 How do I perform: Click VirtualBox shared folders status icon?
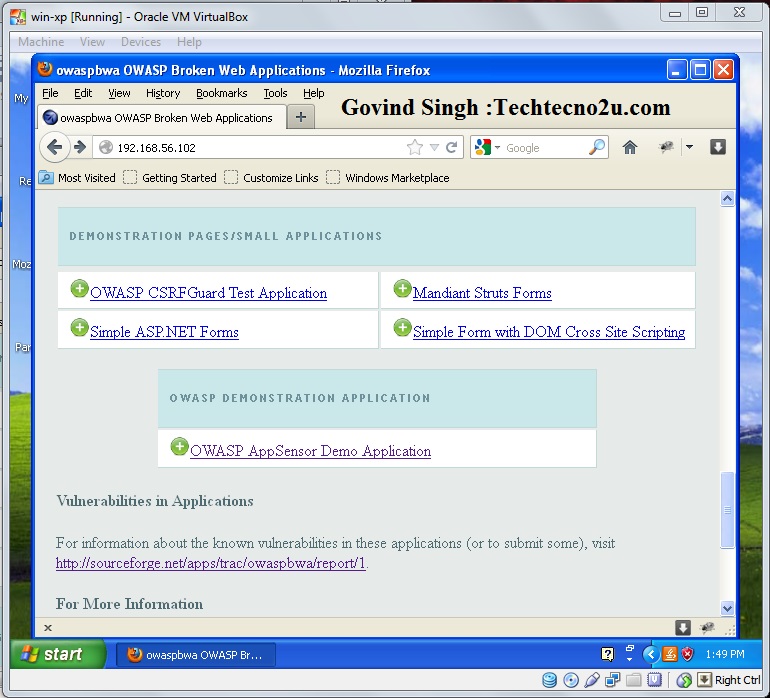pyautogui.click(x=633, y=680)
